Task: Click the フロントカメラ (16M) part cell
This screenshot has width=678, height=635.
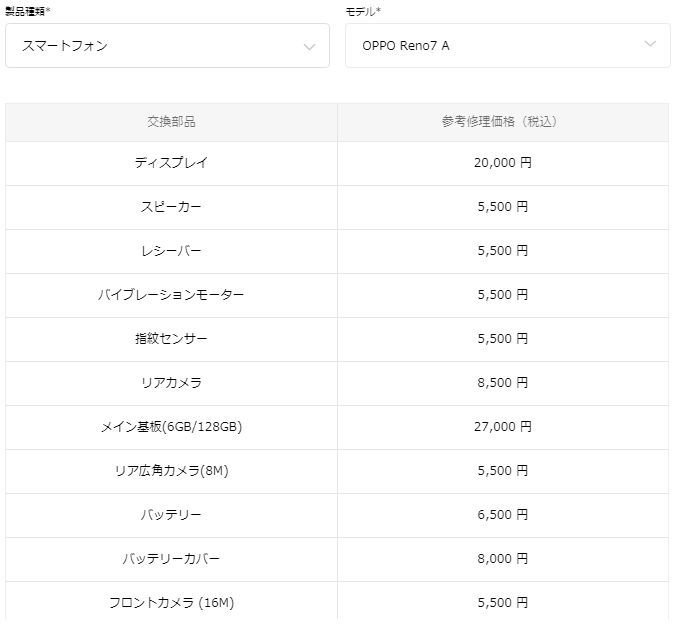Action: click(x=171, y=603)
